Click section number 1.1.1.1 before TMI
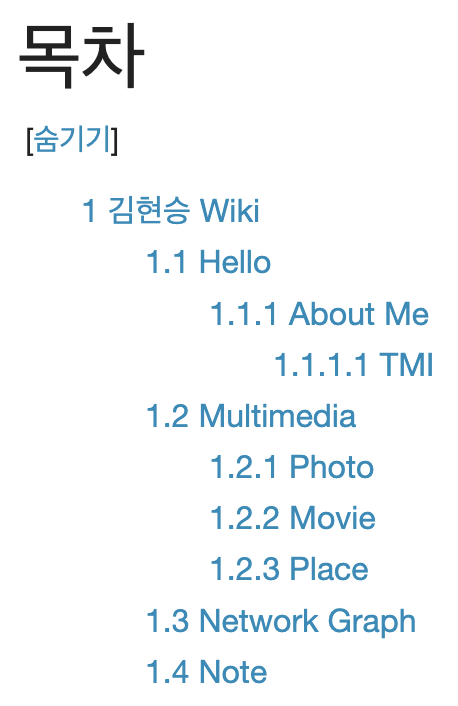The width and height of the screenshot is (458, 706). coord(322,364)
